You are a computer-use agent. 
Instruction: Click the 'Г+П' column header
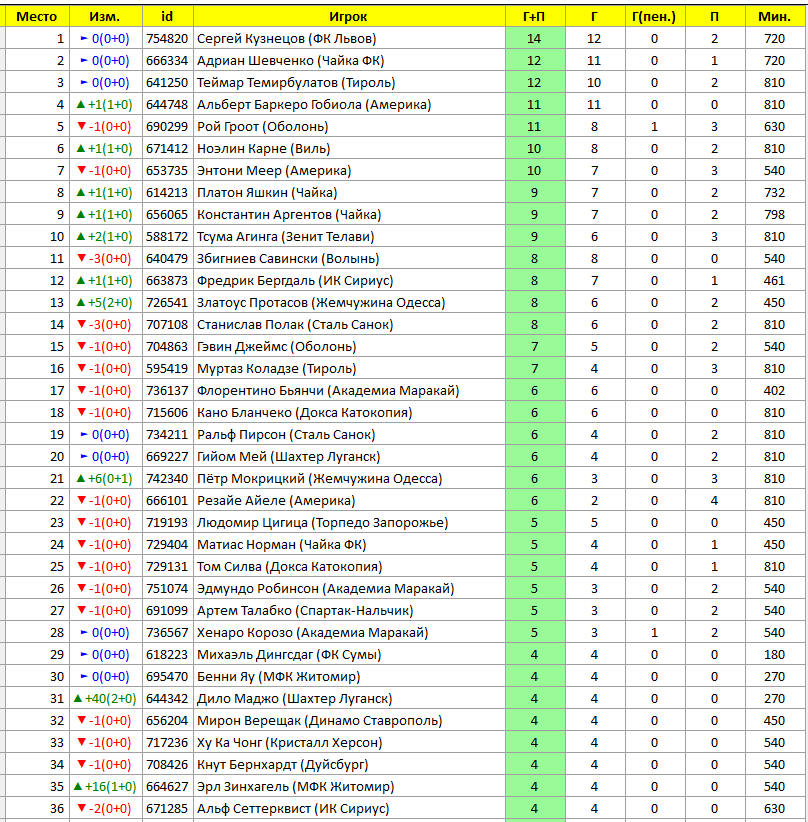click(534, 16)
